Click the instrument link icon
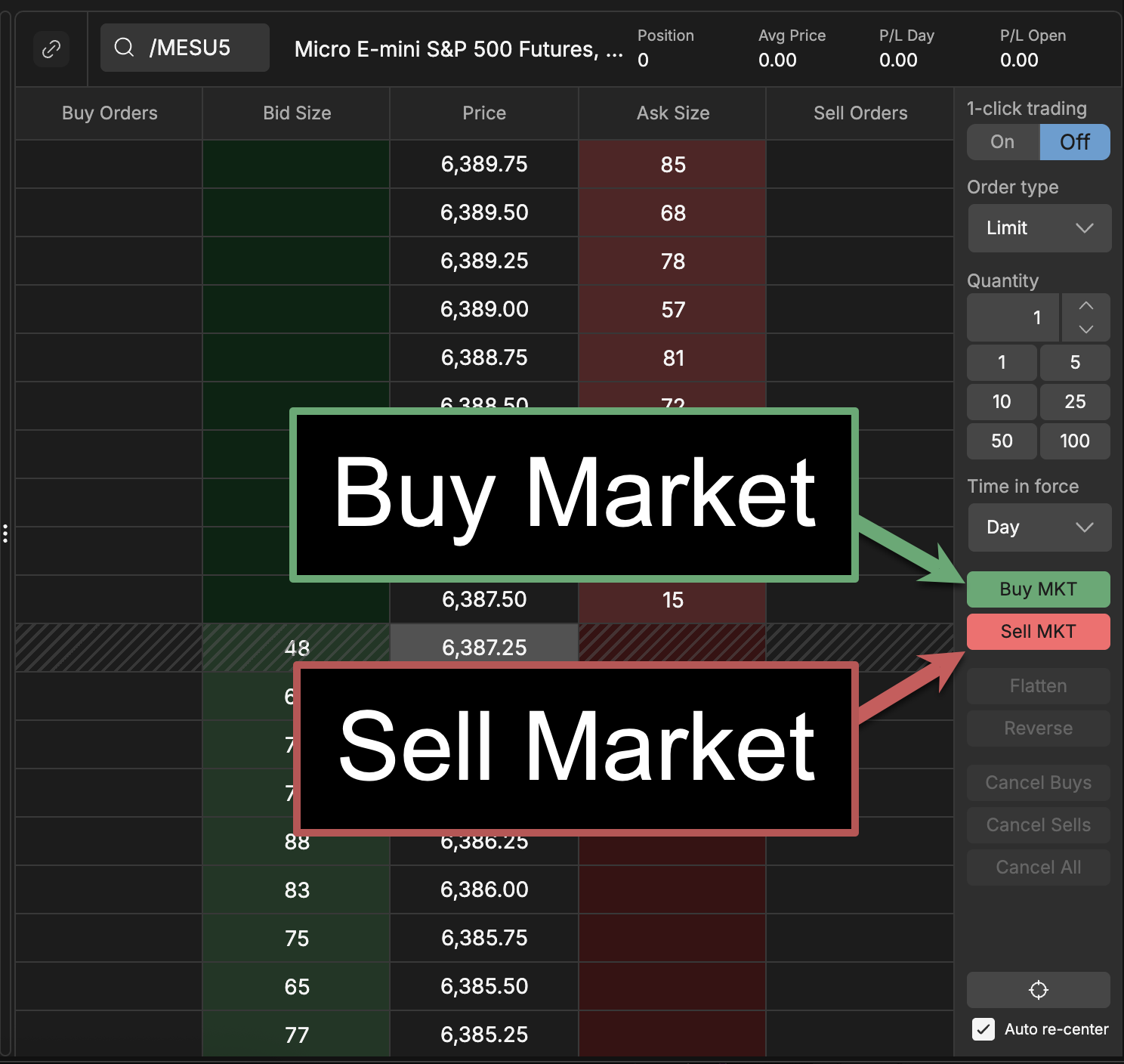 click(x=51, y=48)
